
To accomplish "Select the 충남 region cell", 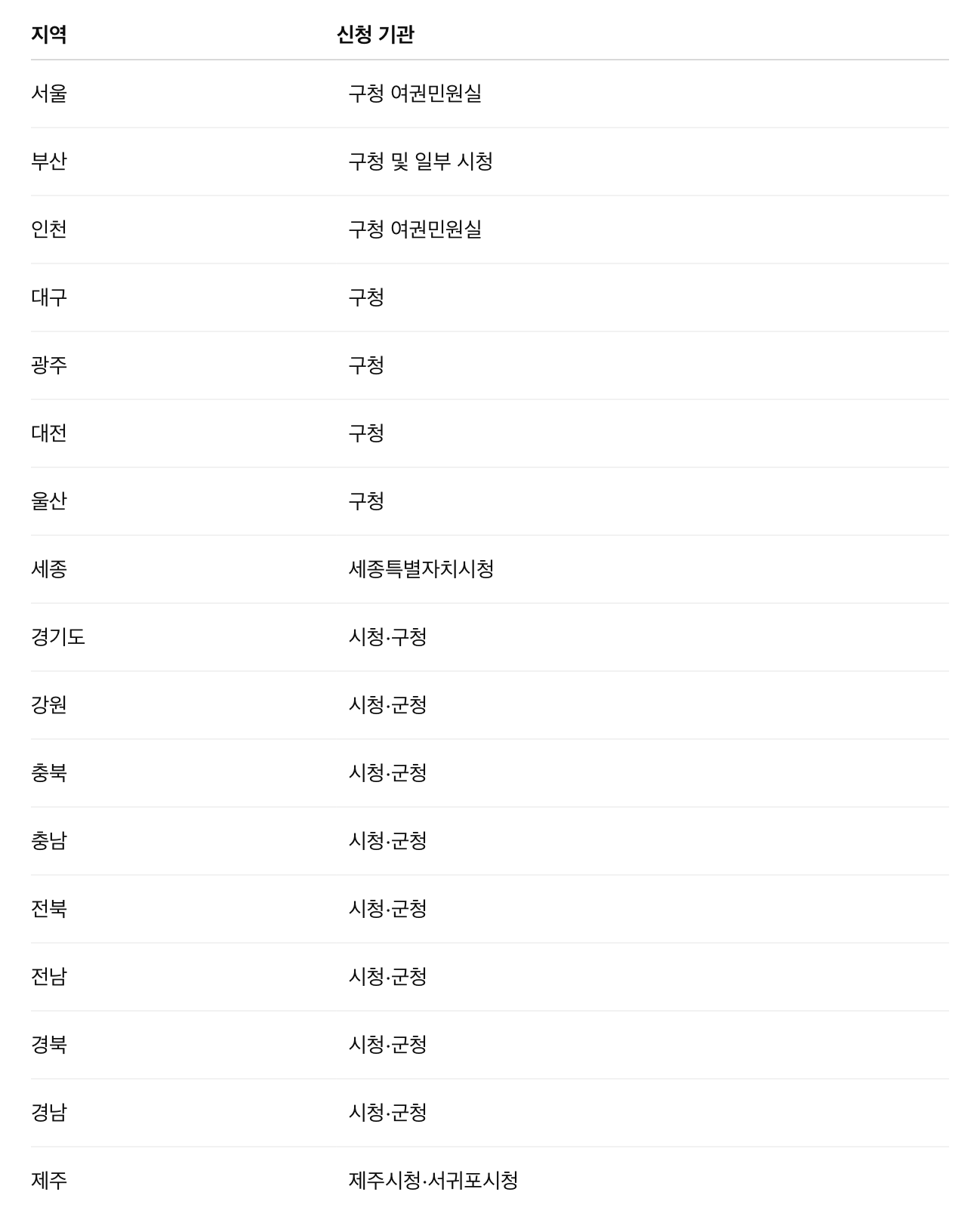I will pos(49,841).
